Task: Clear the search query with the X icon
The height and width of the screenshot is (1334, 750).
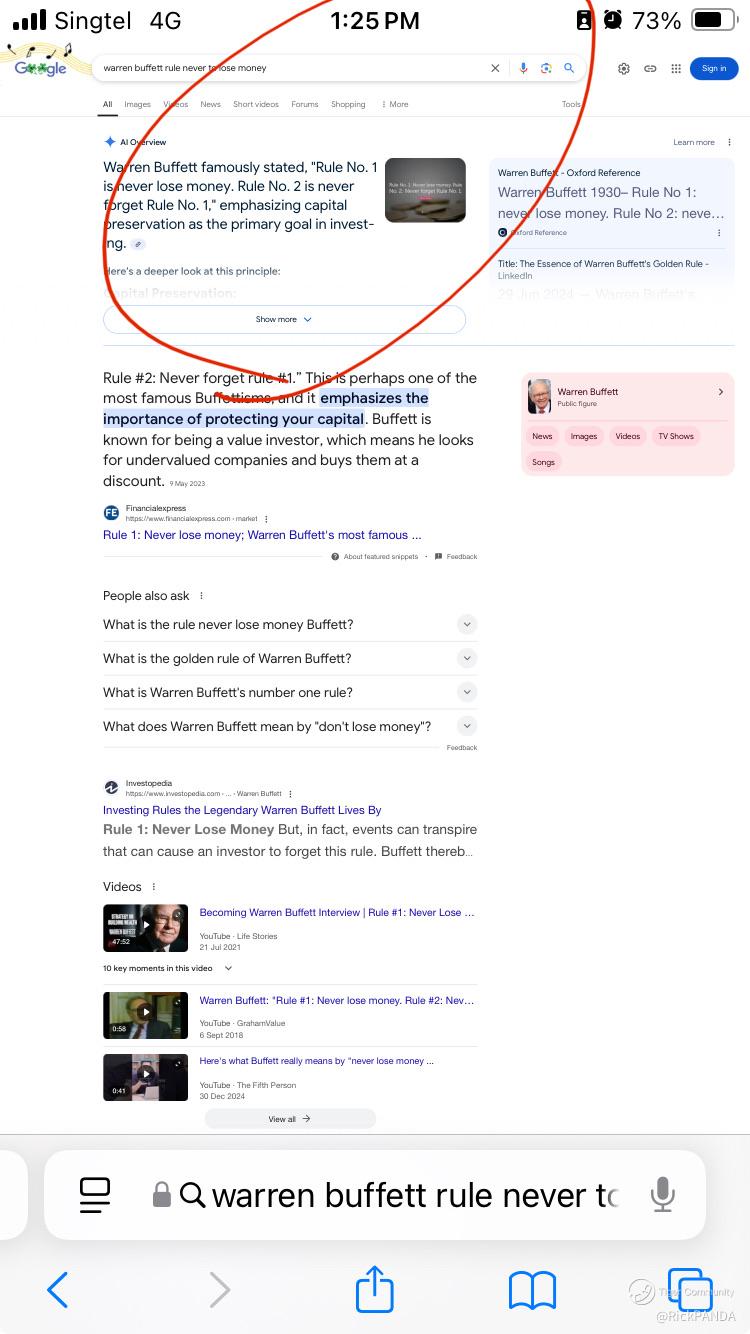Action: [494, 68]
